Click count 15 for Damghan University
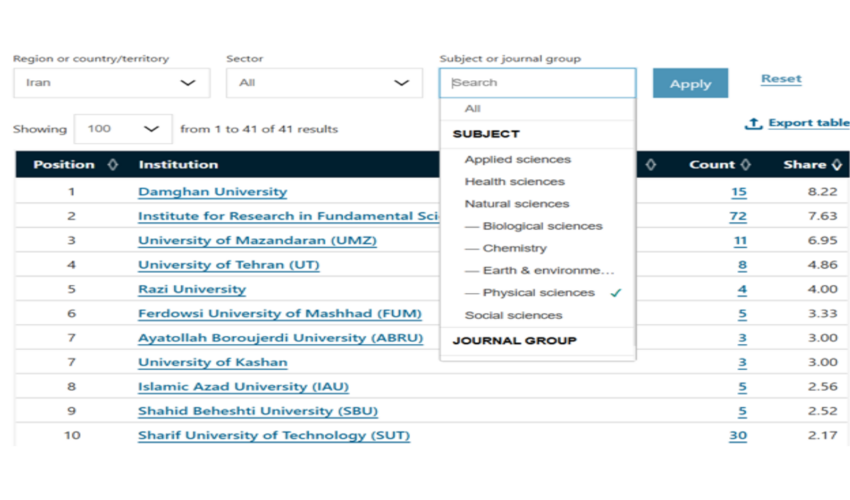 [x=739, y=192]
